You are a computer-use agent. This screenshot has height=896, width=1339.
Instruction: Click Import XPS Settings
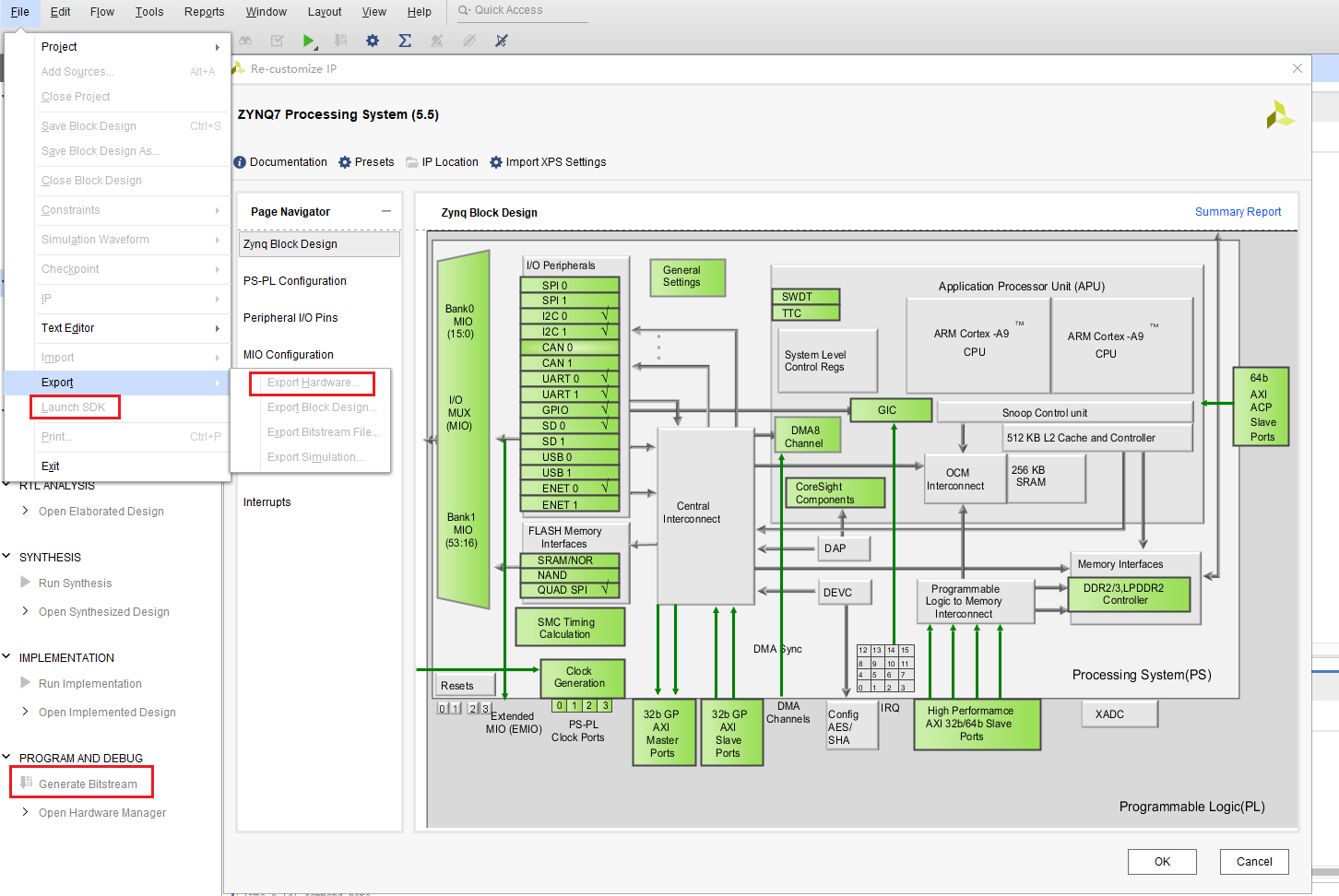548,161
